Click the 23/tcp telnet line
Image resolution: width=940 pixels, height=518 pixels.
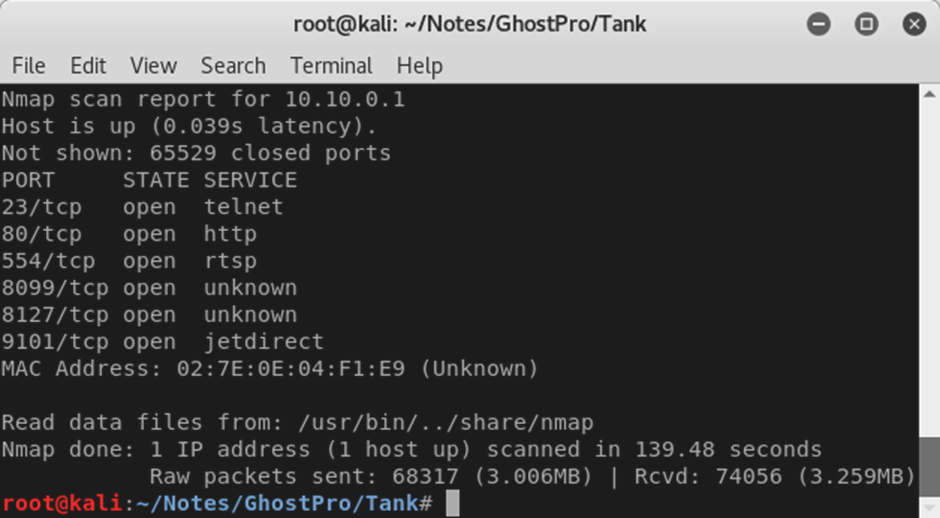coord(142,207)
